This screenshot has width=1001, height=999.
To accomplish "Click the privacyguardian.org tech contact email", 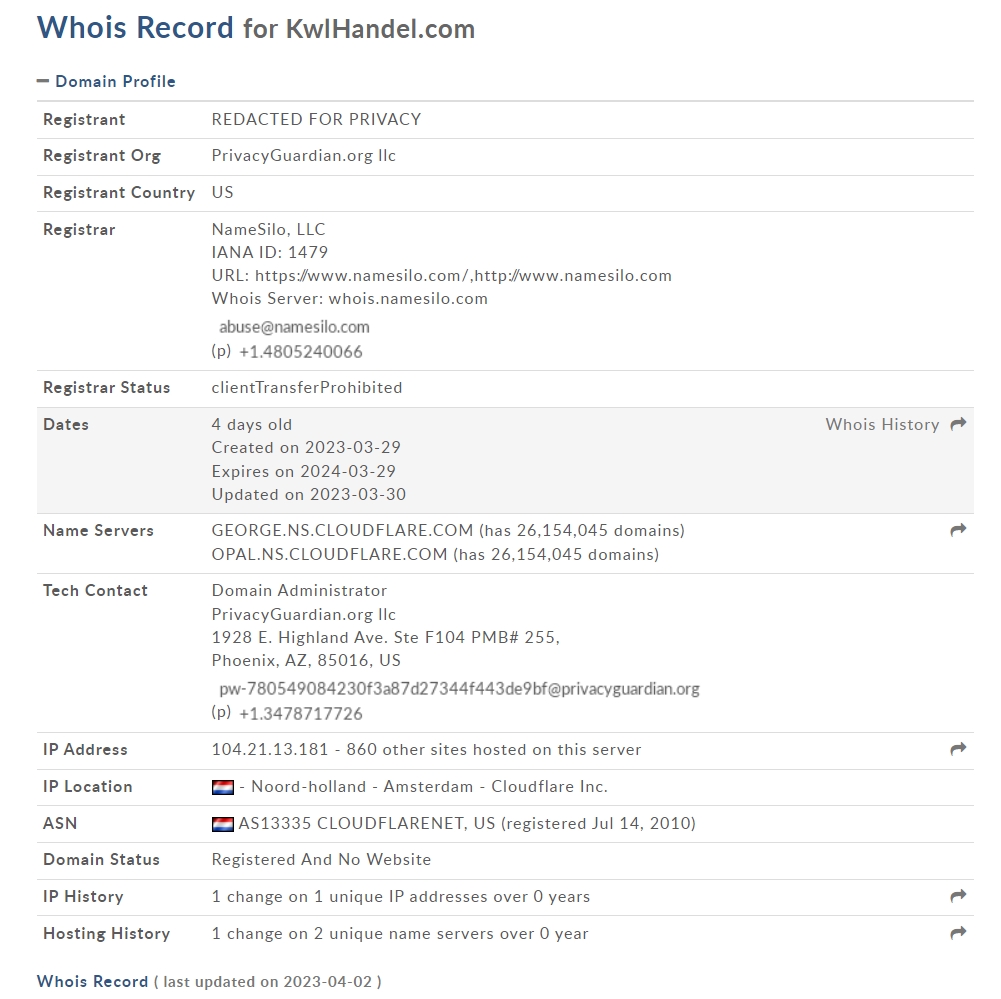I will (459, 689).
